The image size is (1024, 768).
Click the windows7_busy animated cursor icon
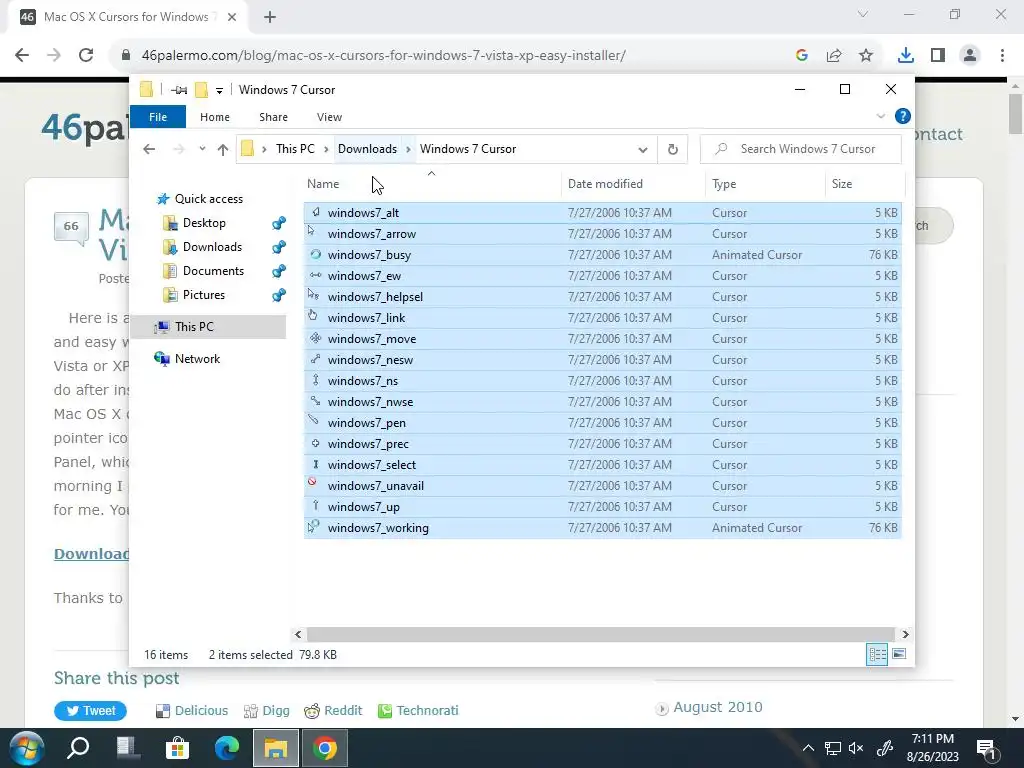click(x=316, y=254)
